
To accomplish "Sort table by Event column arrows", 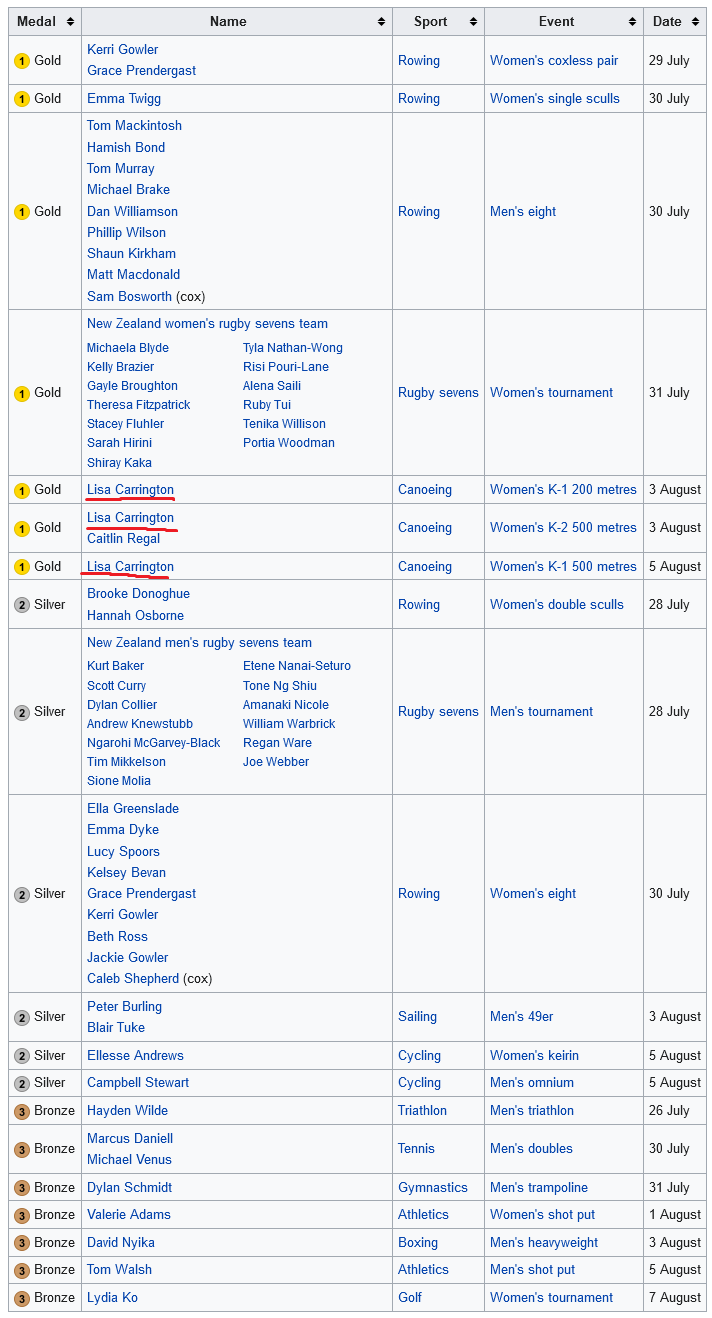I will pyautogui.click(x=632, y=21).
